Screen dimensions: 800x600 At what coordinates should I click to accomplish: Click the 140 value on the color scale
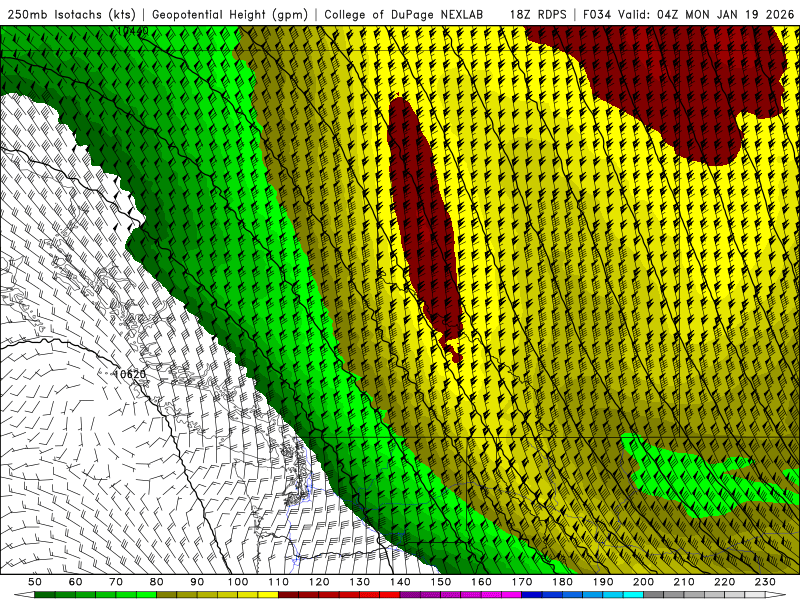(400, 582)
